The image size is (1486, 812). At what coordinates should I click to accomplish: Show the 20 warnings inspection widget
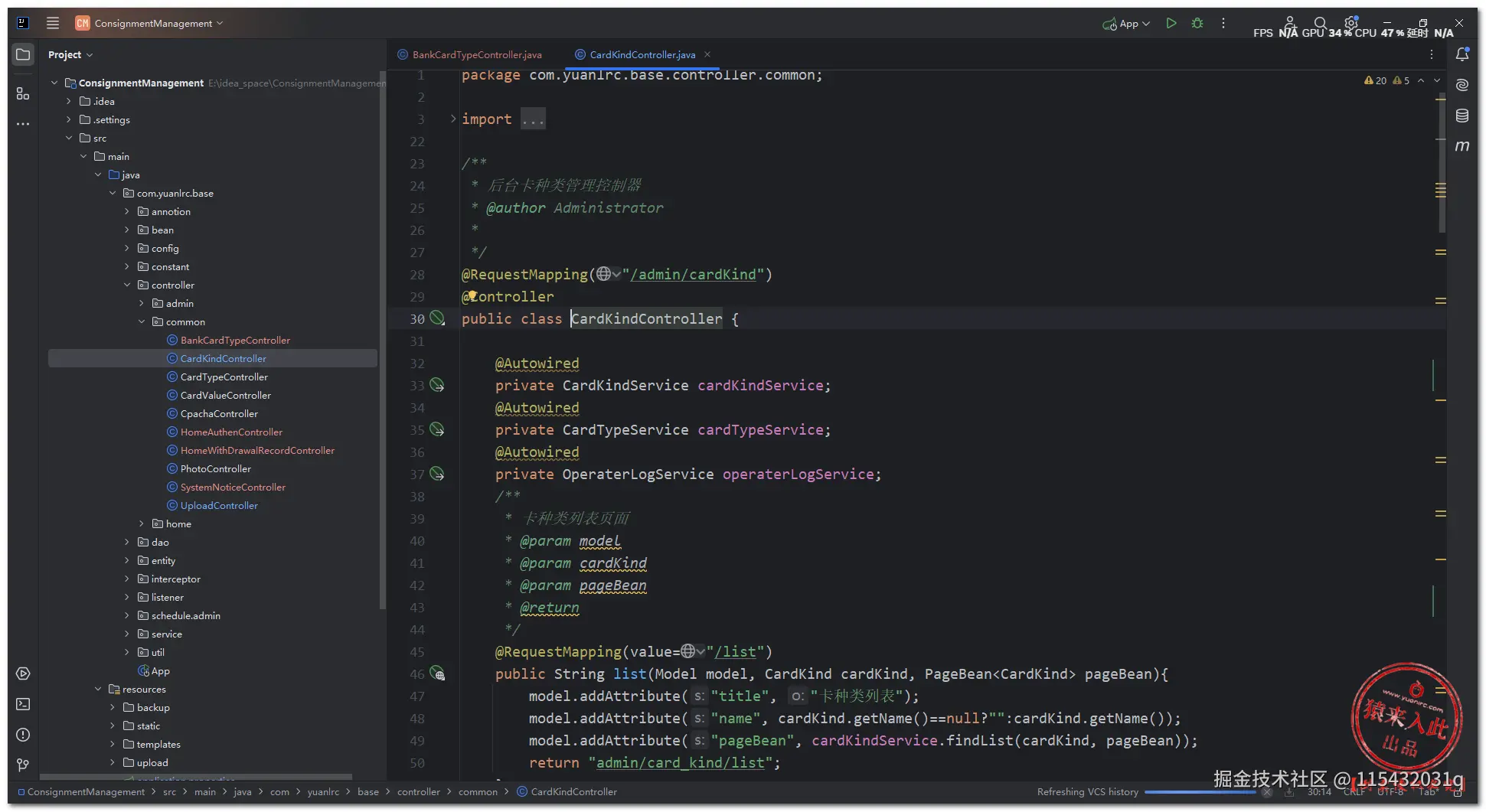click(1376, 80)
